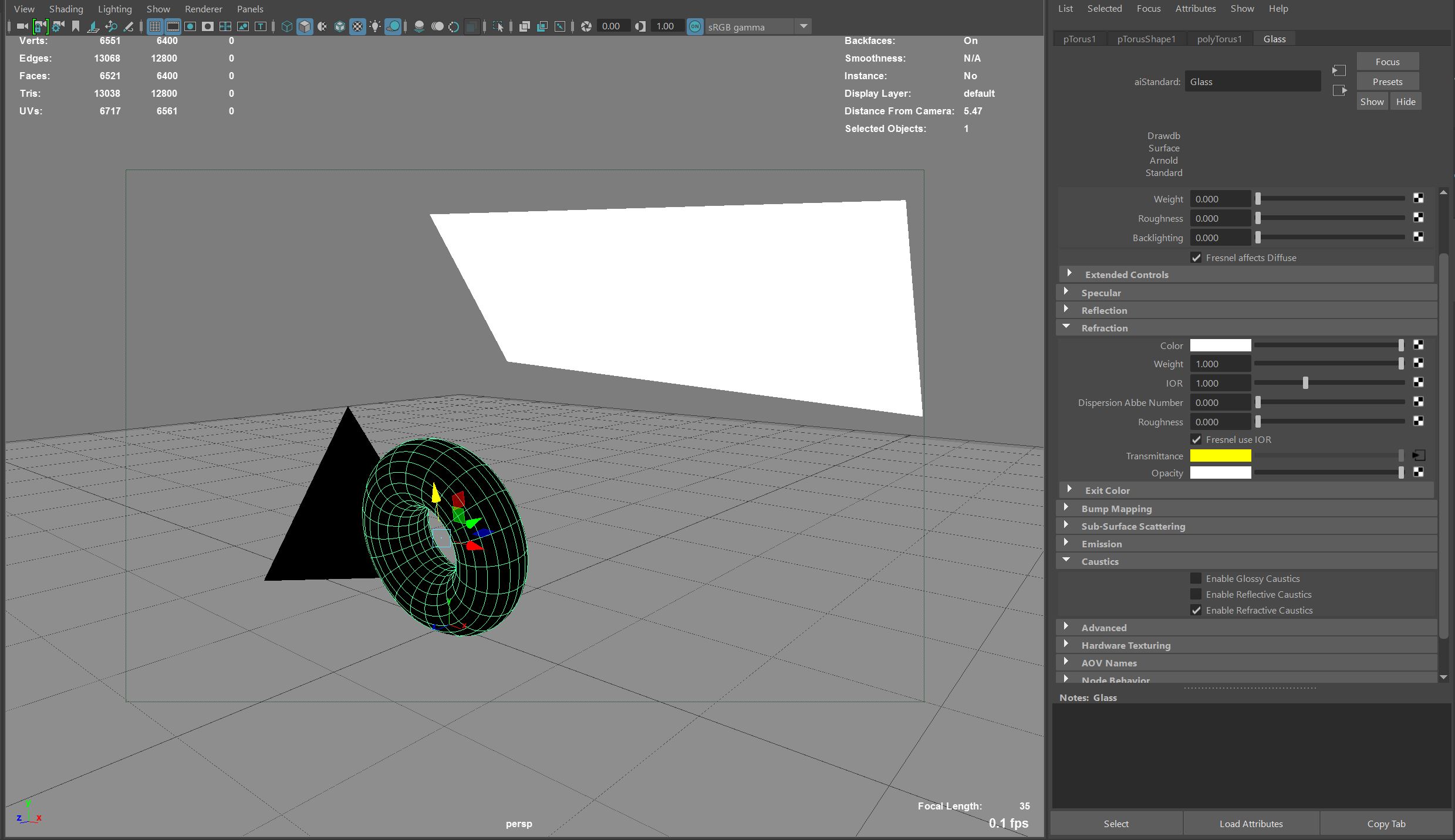Open the Renderer panel menu

pos(203,9)
